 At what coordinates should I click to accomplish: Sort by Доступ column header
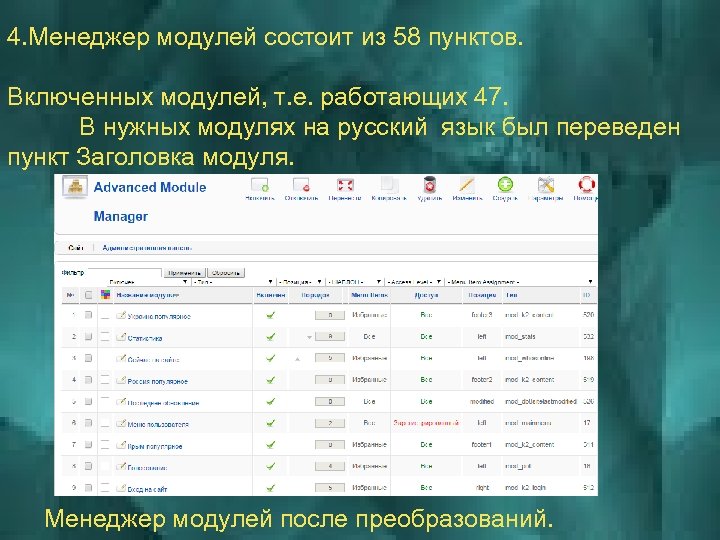tap(427, 295)
